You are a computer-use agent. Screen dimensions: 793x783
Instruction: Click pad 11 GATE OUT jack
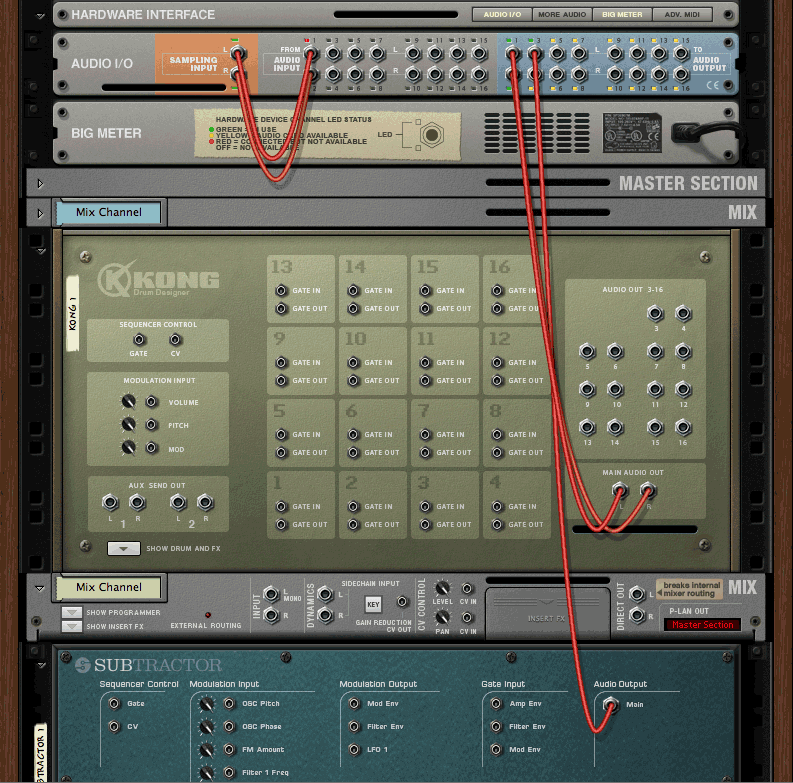point(425,380)
